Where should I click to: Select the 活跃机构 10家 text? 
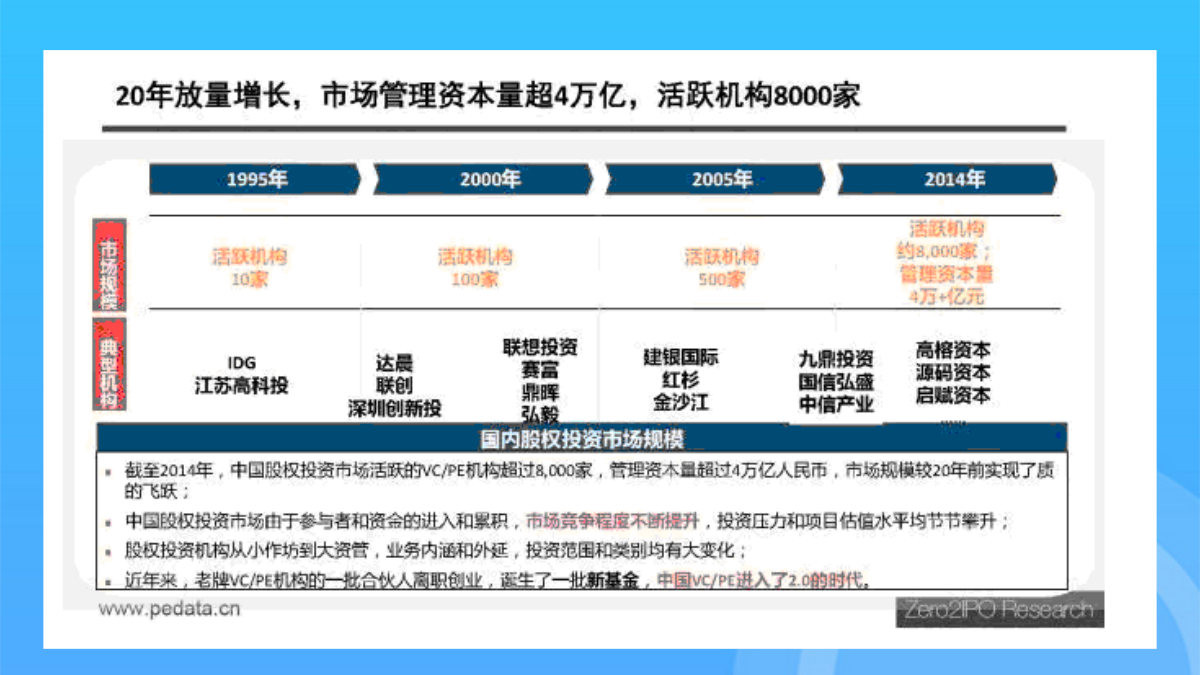tap(249, 267)
